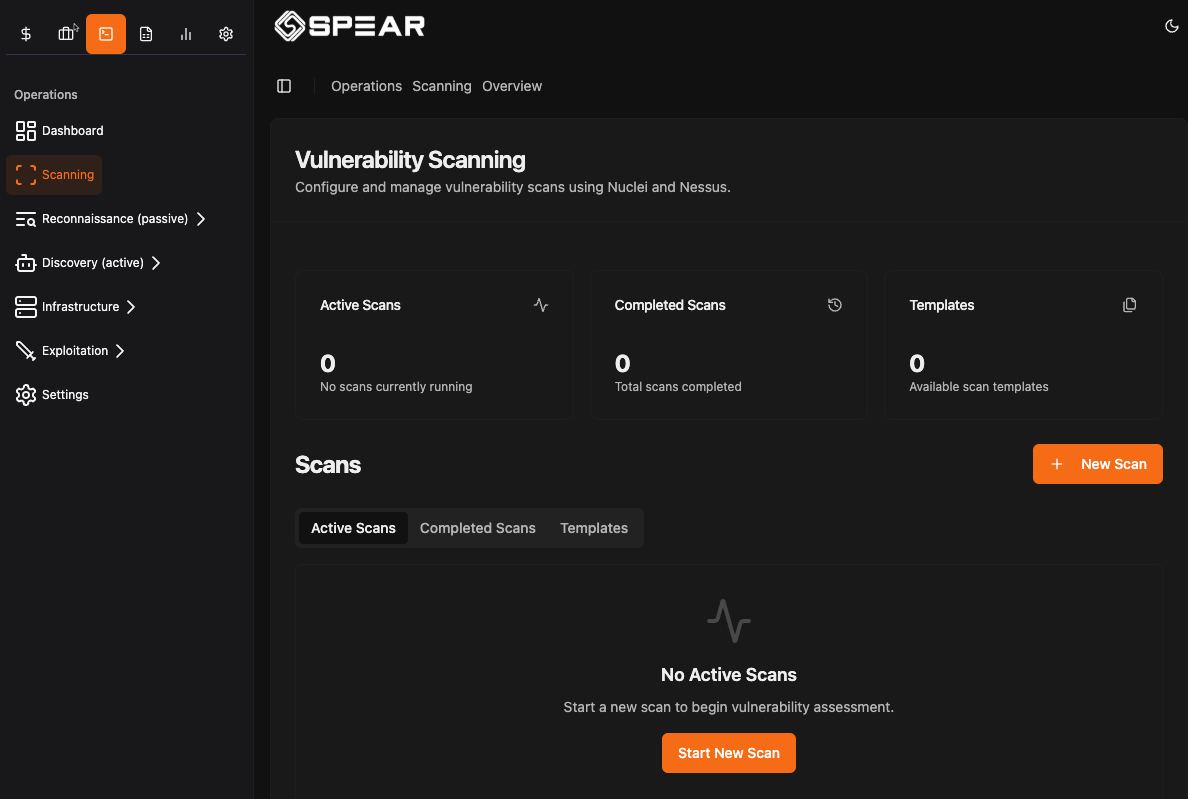1188x799 pixels.
Task: Click the history icon on Completed Scans card
Action: (835, 305)
